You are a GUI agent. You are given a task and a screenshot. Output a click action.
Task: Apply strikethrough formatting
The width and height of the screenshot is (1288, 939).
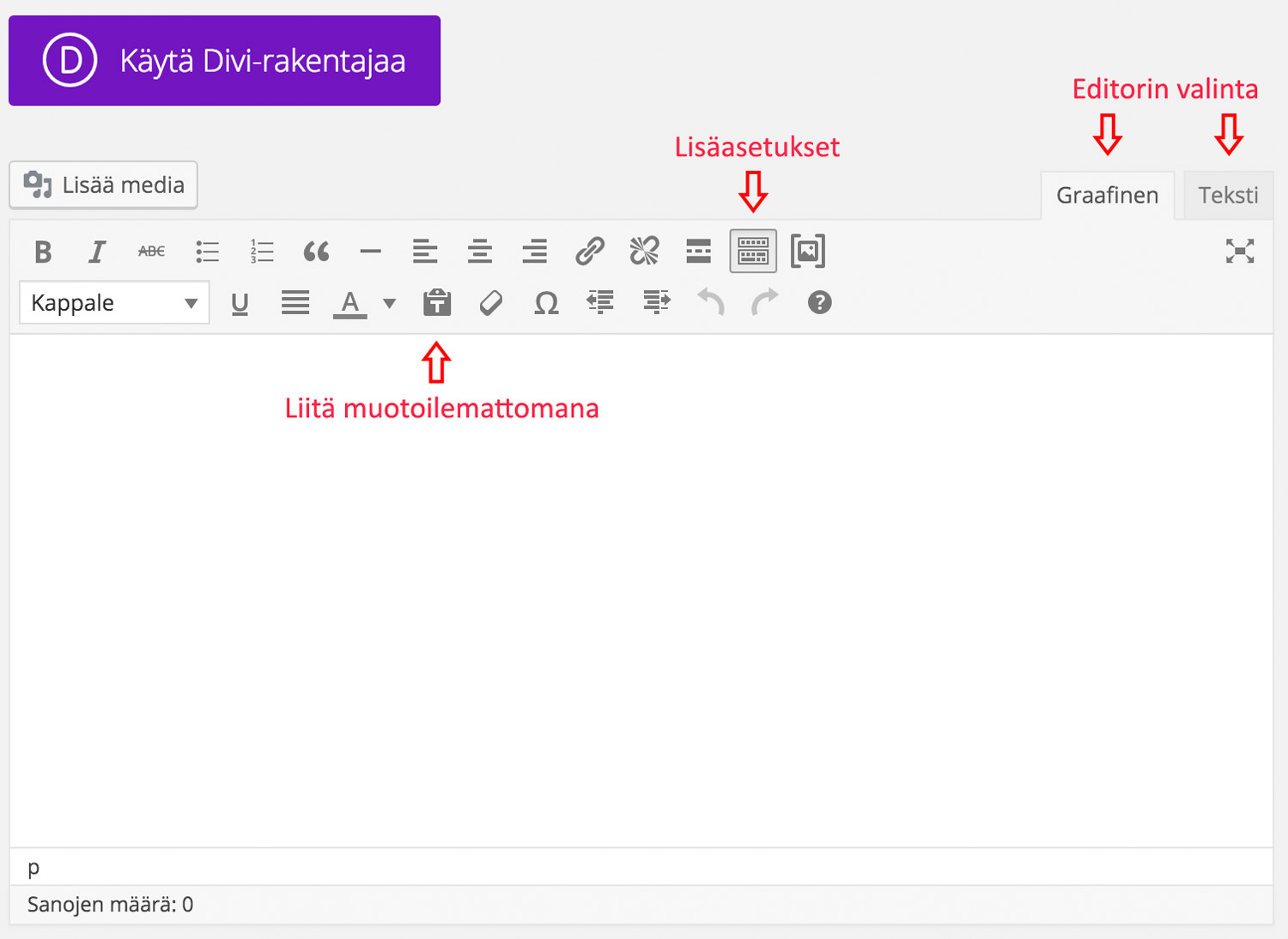click(x=152, y=251)
